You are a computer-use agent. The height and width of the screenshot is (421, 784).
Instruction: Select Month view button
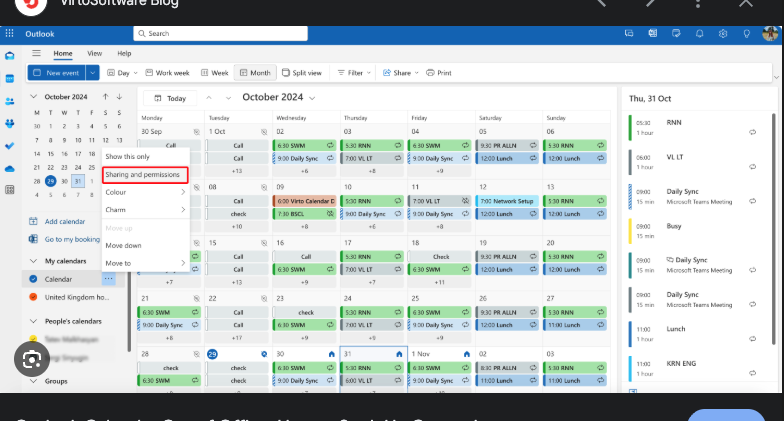[255, 72]
